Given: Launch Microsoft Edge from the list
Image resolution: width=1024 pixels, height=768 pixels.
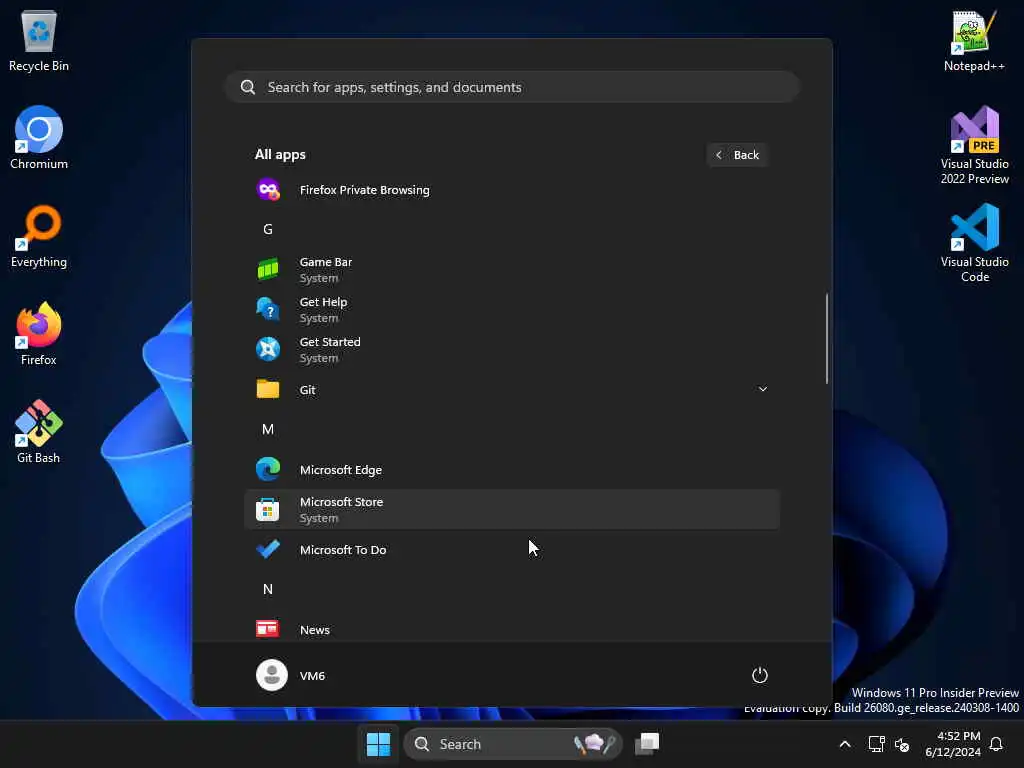Looking at the screenshot, I should [x=512, y=470].
